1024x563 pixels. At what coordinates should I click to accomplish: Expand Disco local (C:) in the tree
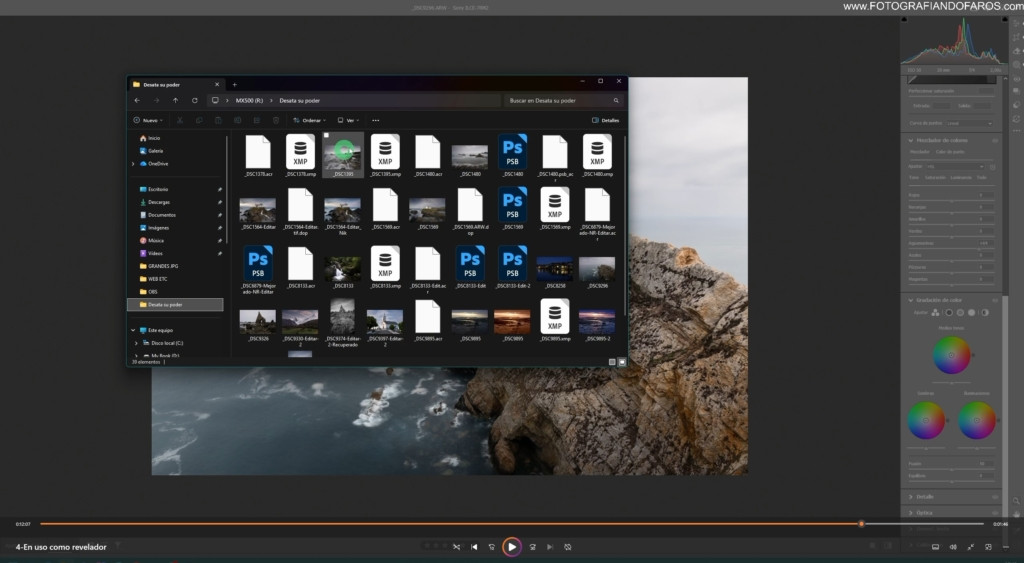pyautogui.click(x=136, y=343)
